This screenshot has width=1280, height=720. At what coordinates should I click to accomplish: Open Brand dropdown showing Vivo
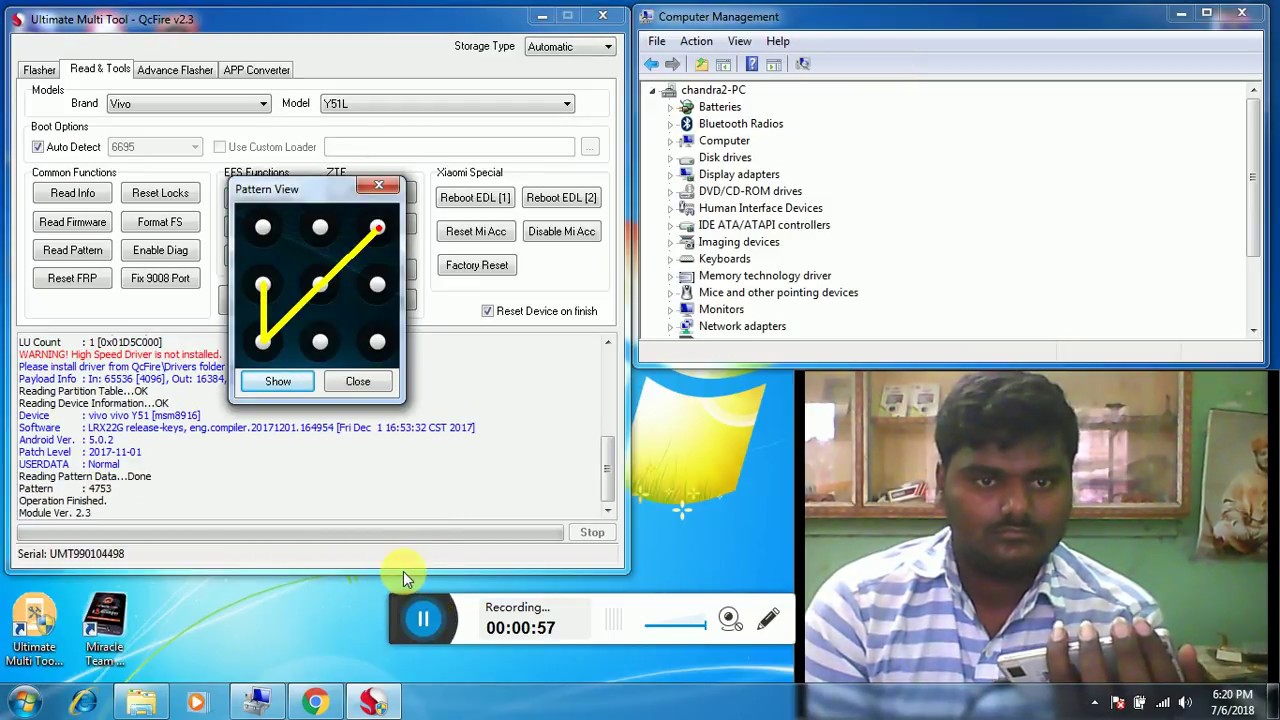point(188,104)
